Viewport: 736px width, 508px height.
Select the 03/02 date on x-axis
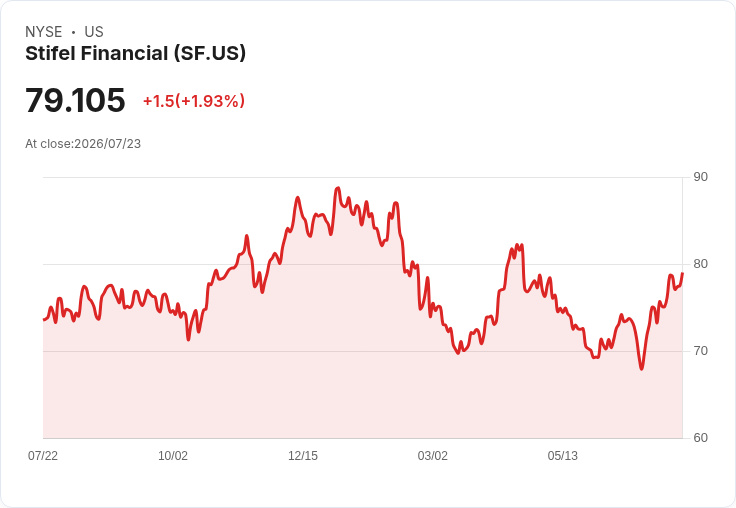click(433, 455)
